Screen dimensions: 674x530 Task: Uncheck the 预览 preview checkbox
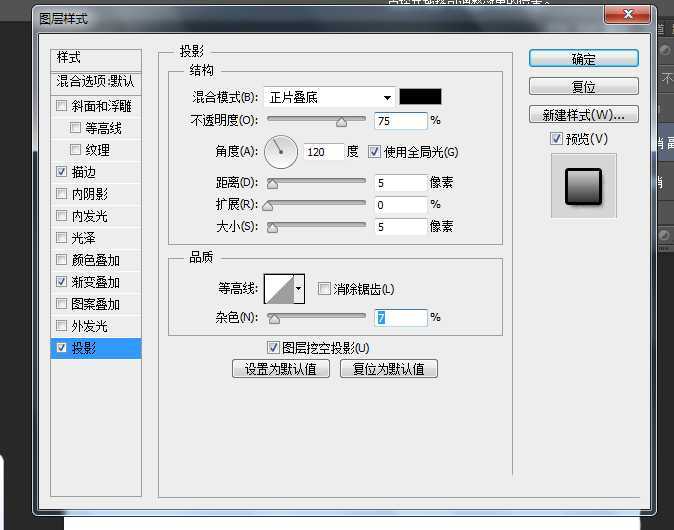point(556,139)
